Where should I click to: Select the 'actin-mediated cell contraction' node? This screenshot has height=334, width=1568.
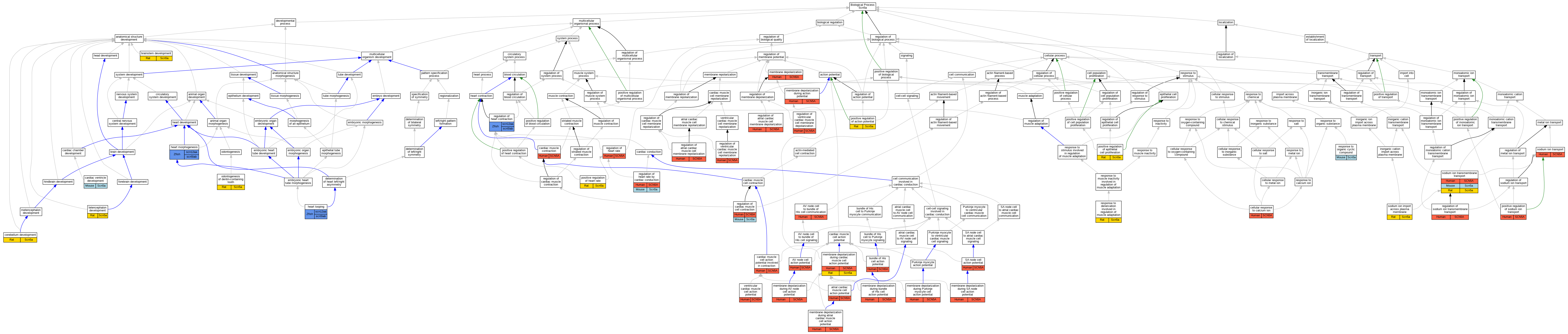coord(805,152)
